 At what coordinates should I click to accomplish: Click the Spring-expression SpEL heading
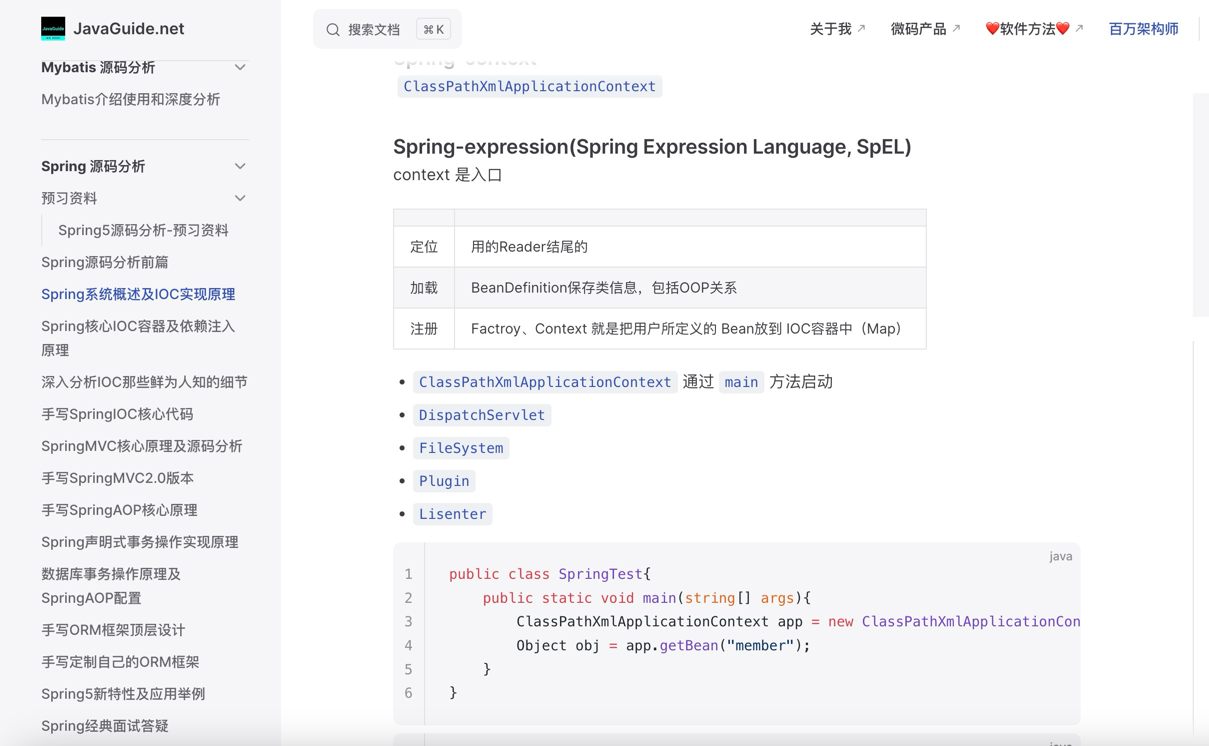click(652, 147)
